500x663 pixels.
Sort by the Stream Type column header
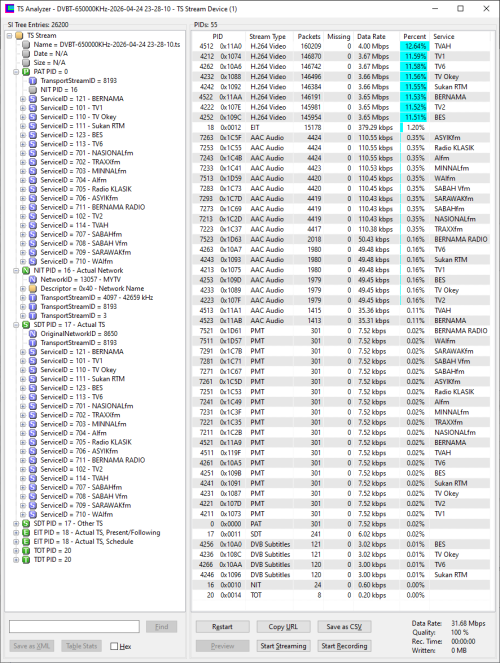pyautogui.click(x=268, y=36)
